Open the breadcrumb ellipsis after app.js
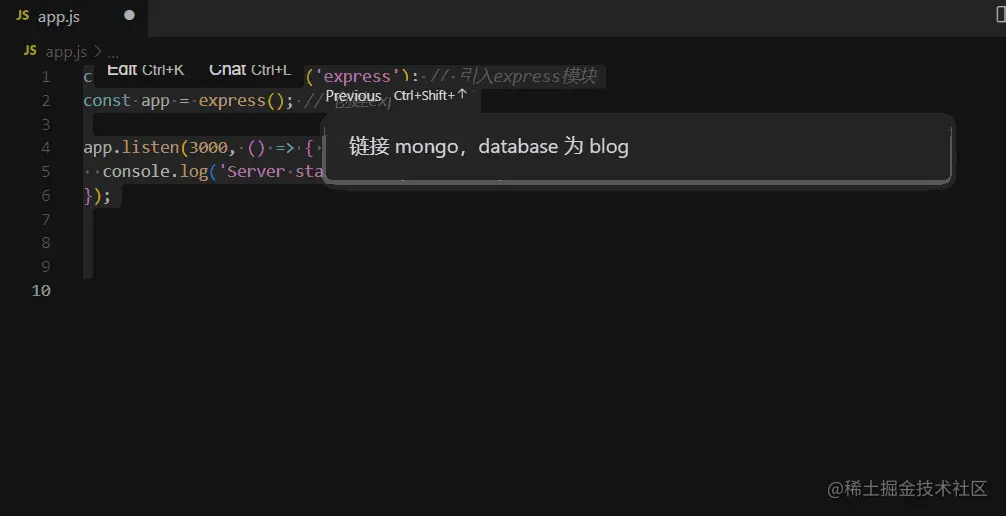The height and width of the screenshot is (516, 1006). (x=113, y=55)
